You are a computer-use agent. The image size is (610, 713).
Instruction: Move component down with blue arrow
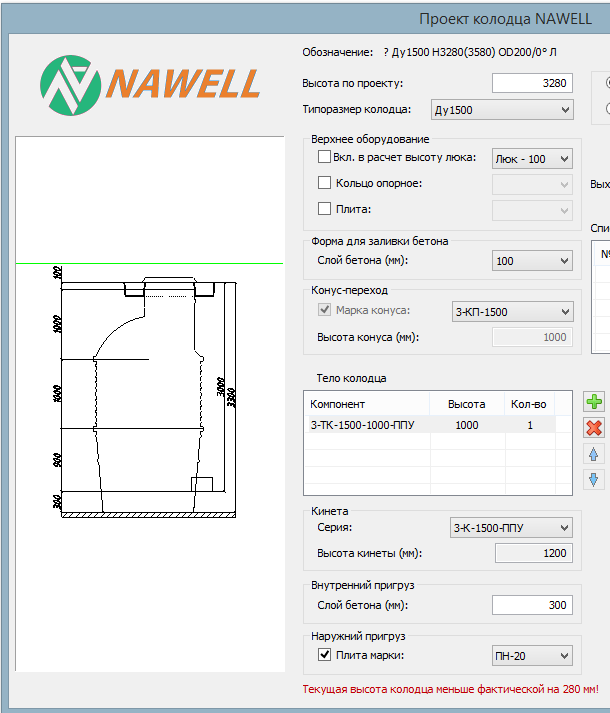pos(594,479)
